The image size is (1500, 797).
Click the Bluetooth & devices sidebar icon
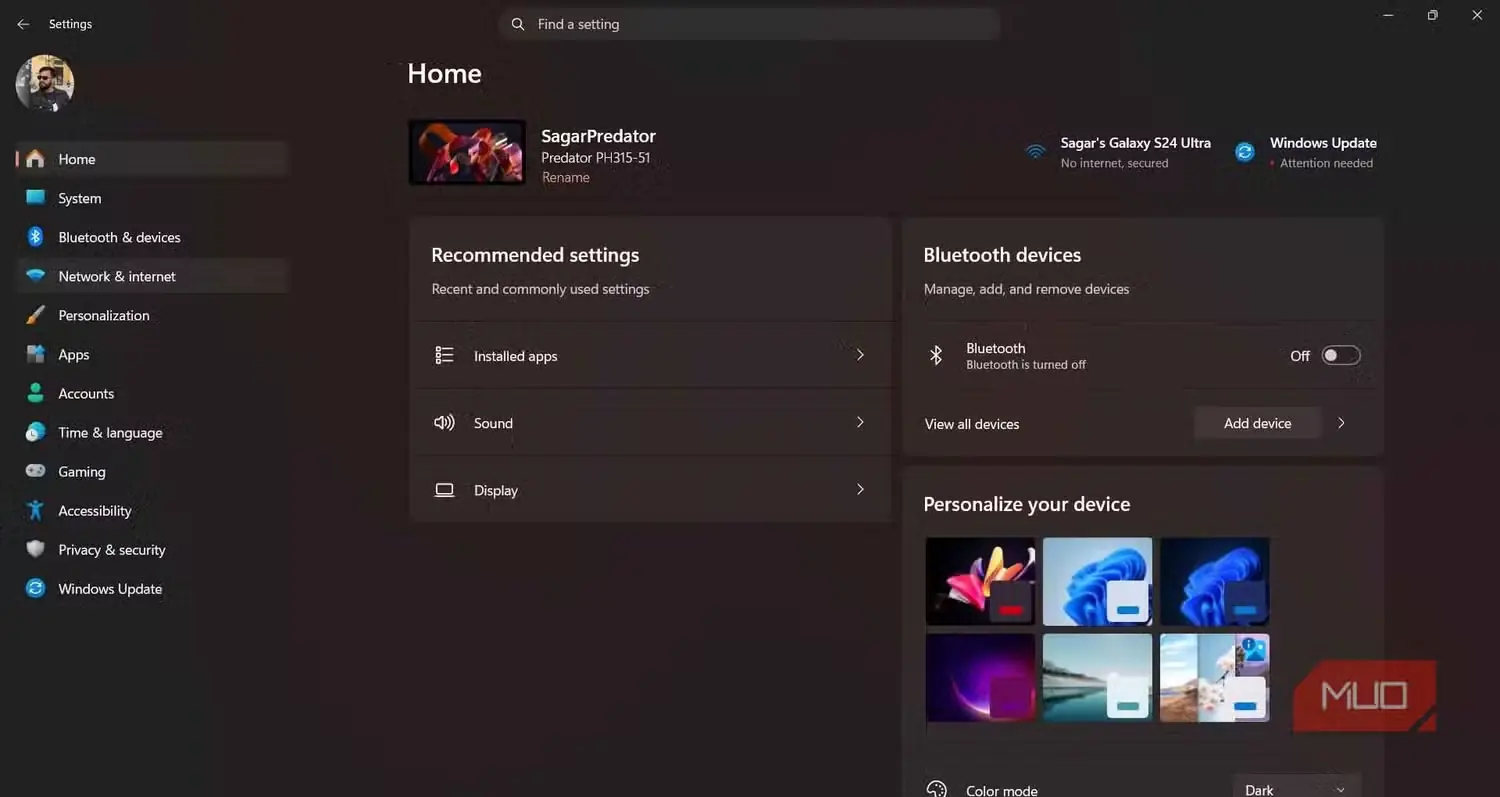[35, 237]
